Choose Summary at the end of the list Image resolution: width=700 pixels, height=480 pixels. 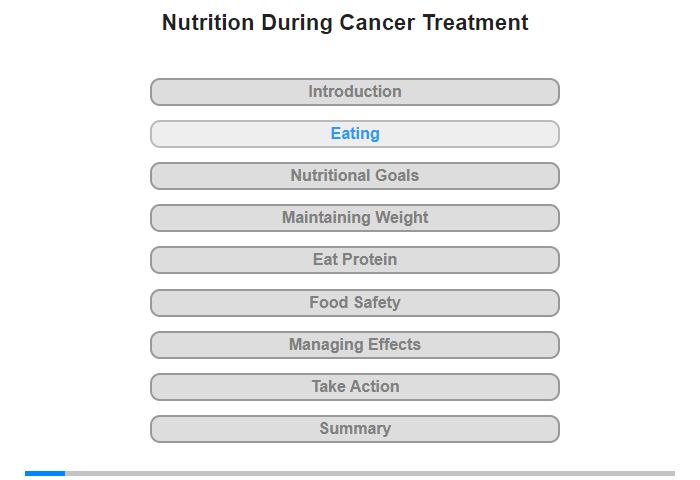pyautogui.click(x=354, y=429)
